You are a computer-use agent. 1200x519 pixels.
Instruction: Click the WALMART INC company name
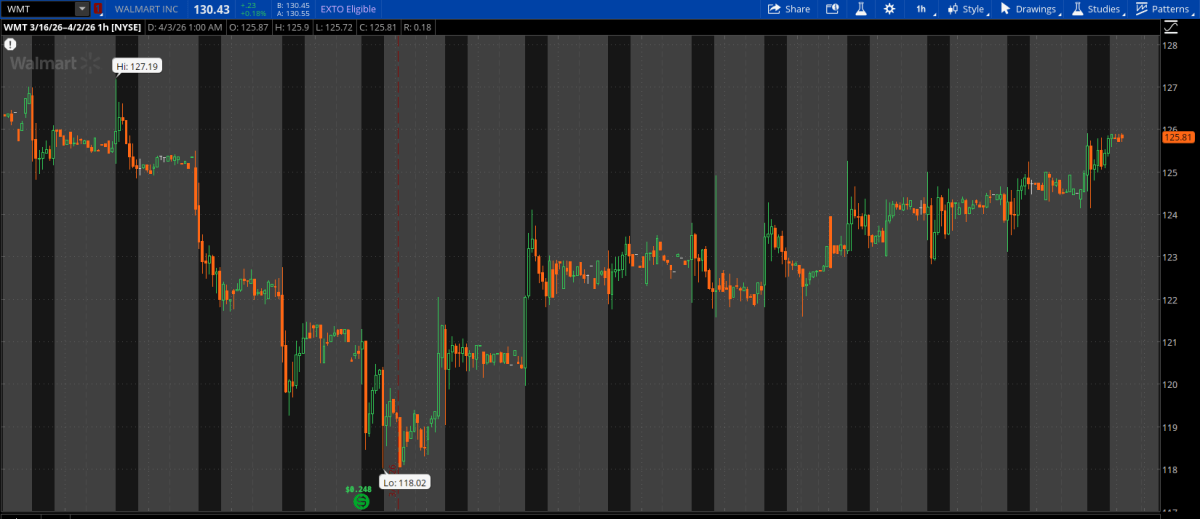[x=146, y=9]
